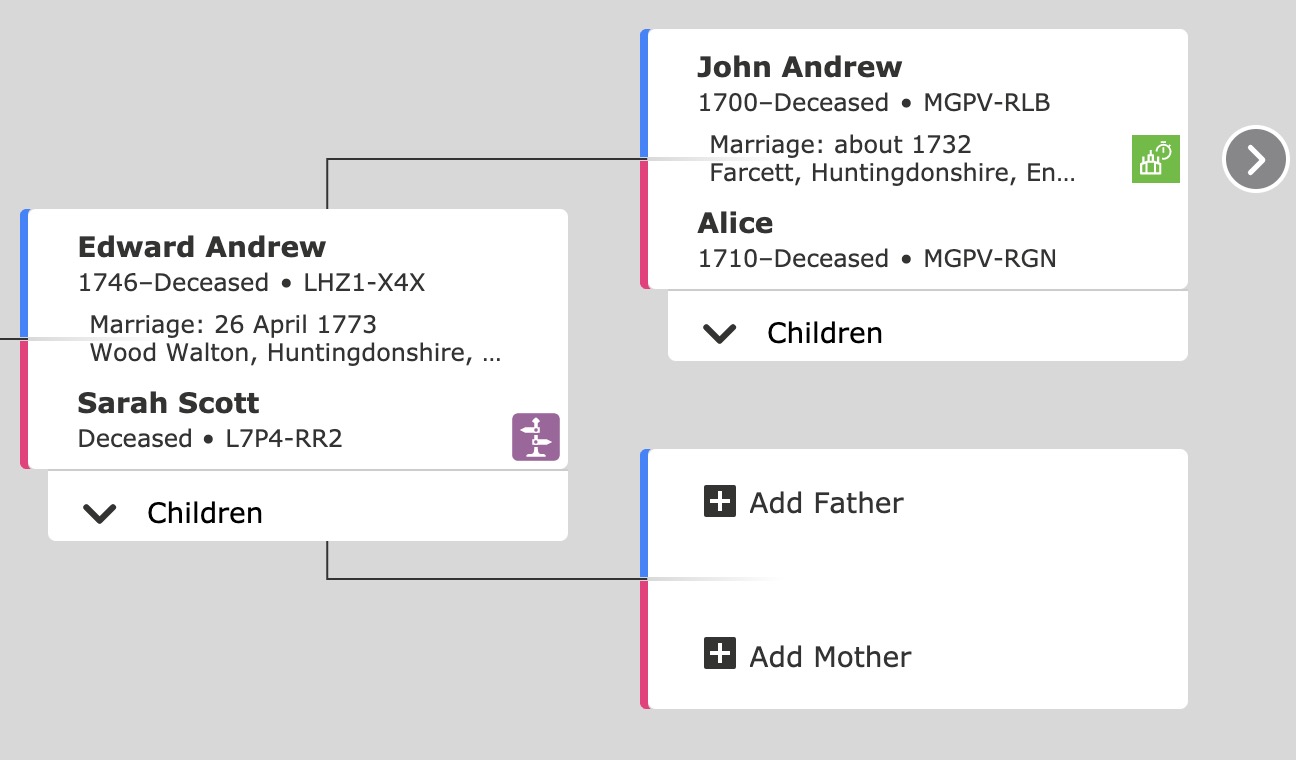The height and width of the screenshot is (760, 1296).
Task: Expand Children under Edward Andrew and Sarah Scott
Action: (x=99, y=513)
